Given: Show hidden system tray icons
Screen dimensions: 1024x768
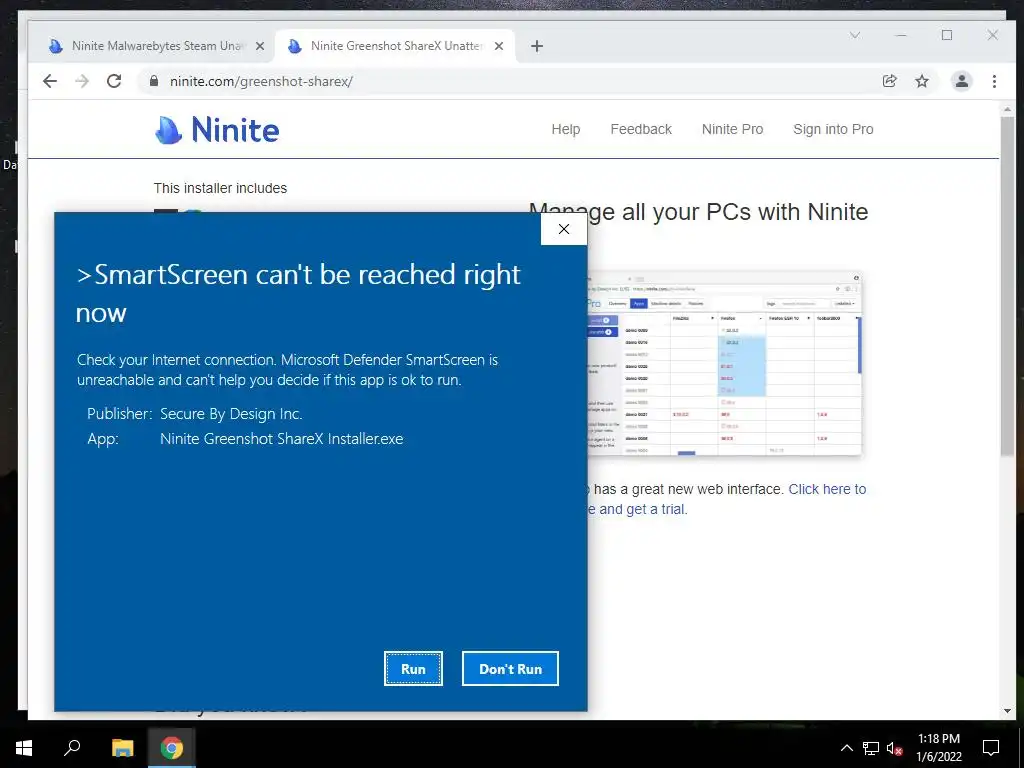Looking at the screenshot, I should tap(846, 748).
